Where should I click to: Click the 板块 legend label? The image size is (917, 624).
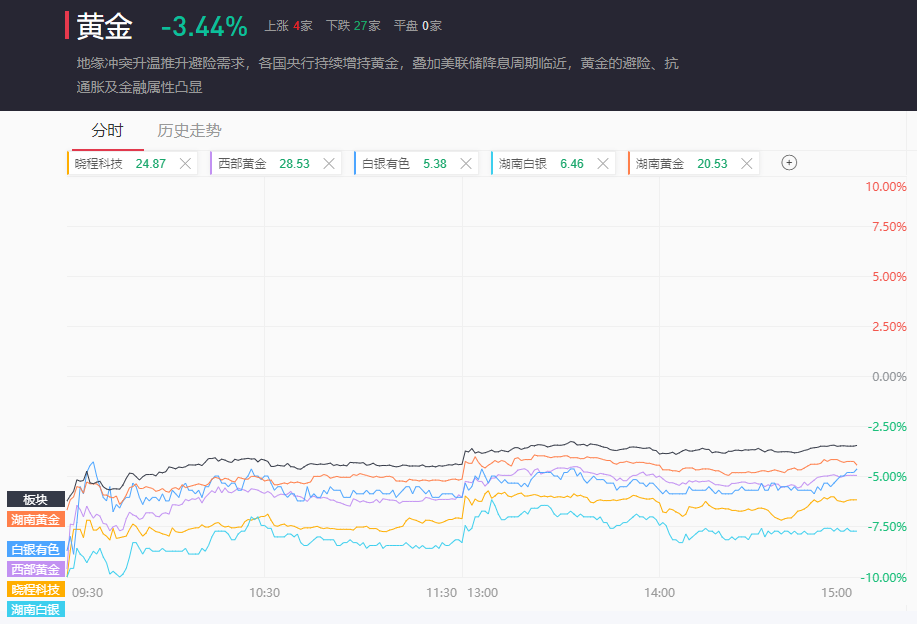pyautogui.click(x=36, y=499)
